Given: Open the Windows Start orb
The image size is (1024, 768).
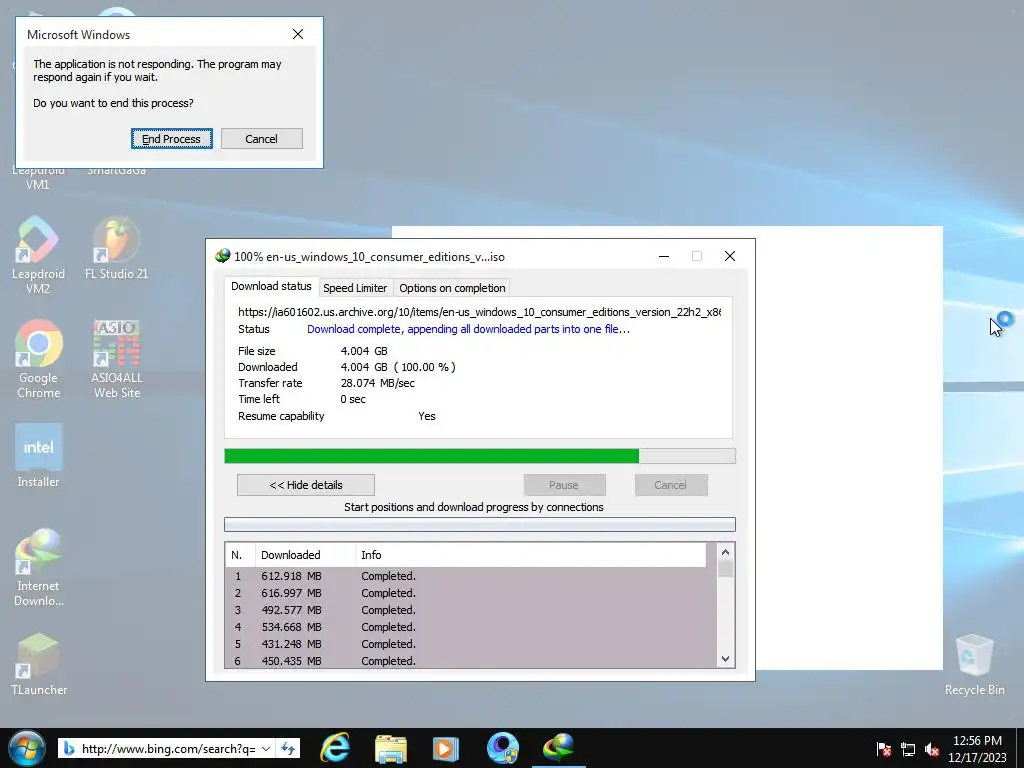Looking at the screenshot, I should click(x=26, y=748).
